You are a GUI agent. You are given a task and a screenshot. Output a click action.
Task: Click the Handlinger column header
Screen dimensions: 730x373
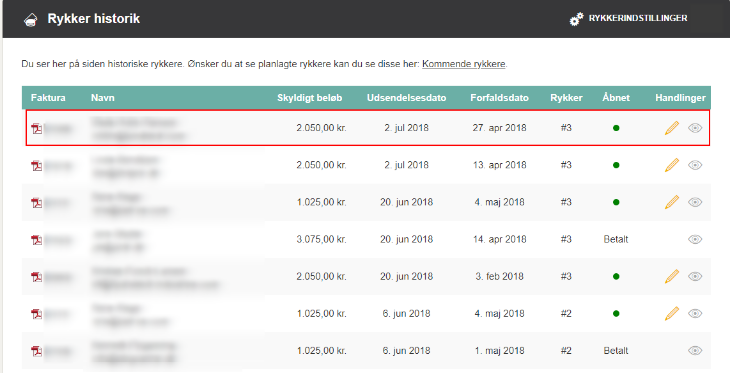(680, 98)
